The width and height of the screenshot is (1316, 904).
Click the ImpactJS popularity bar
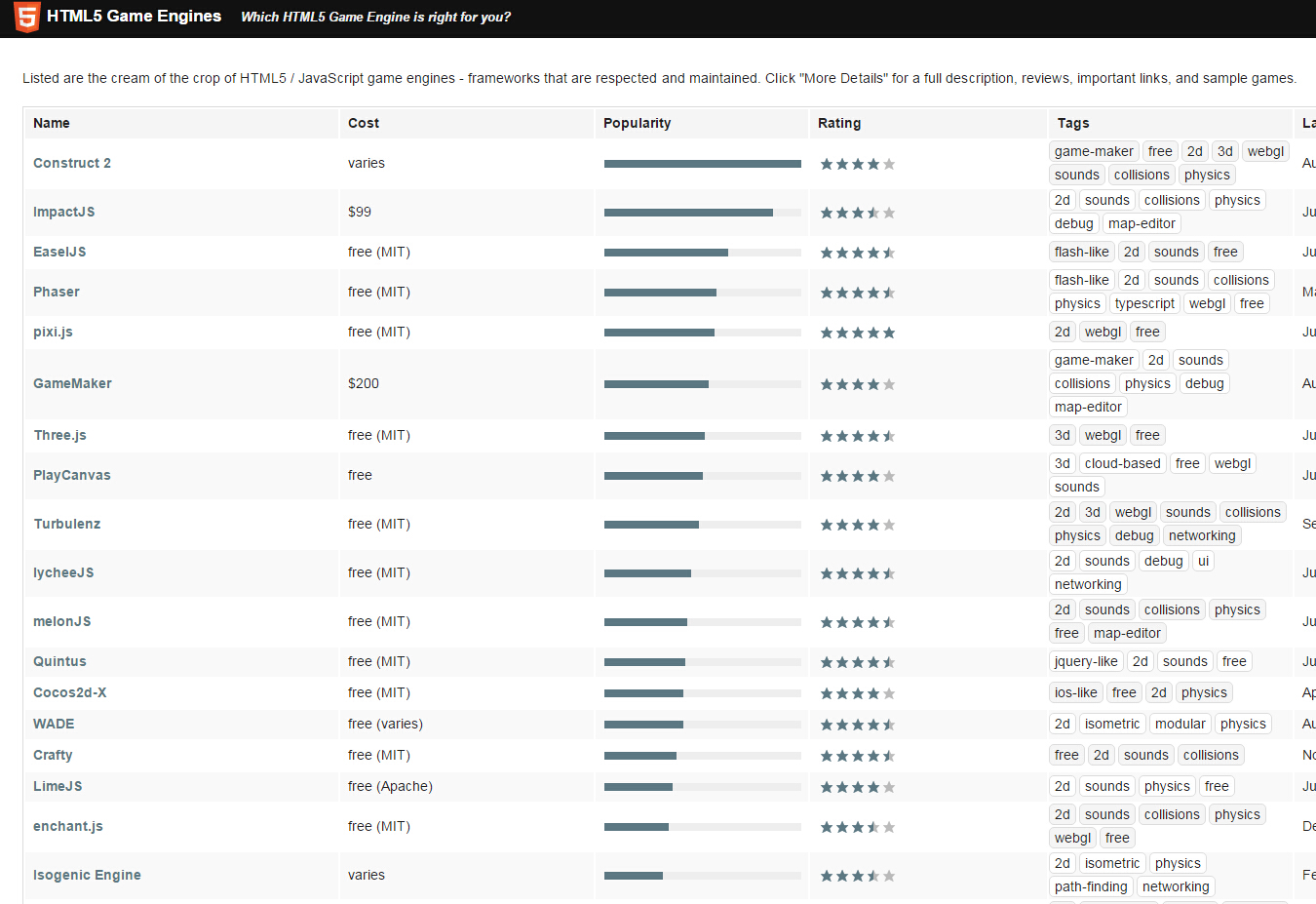[x=703, y=213]
